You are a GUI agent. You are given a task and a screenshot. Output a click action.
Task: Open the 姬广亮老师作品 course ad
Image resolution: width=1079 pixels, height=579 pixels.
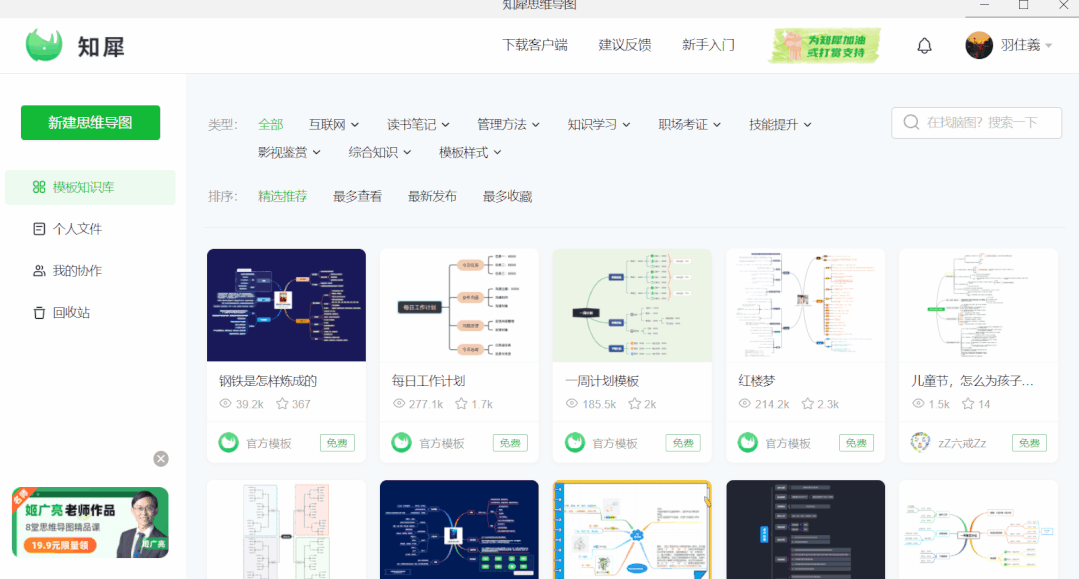90,522
